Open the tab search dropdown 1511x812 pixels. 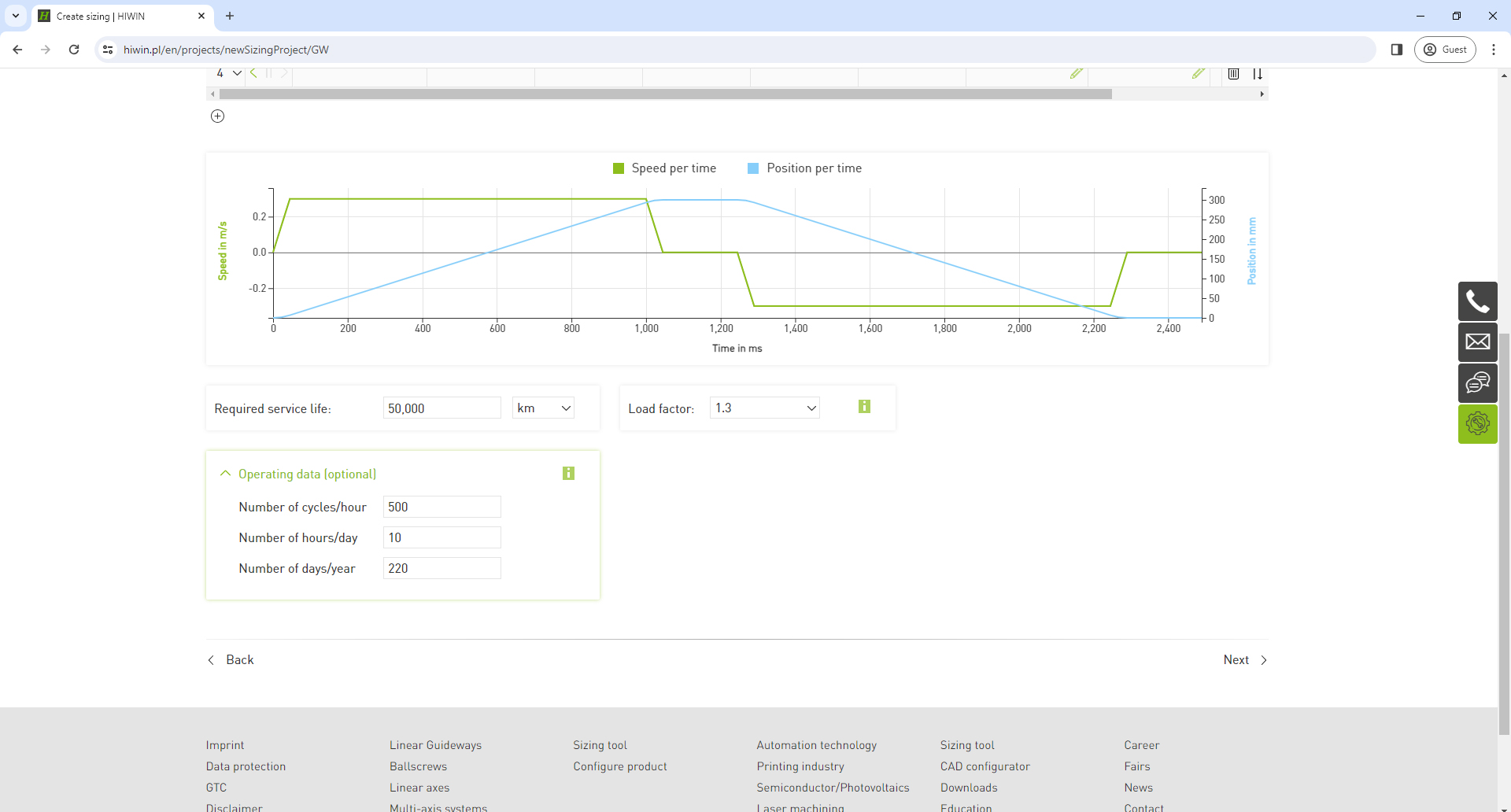tap(16, 16)
